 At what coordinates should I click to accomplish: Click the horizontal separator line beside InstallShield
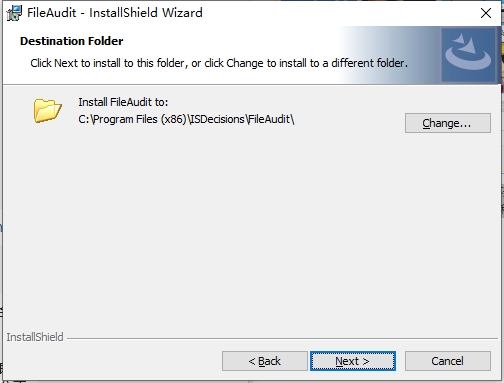coord(282,338)
